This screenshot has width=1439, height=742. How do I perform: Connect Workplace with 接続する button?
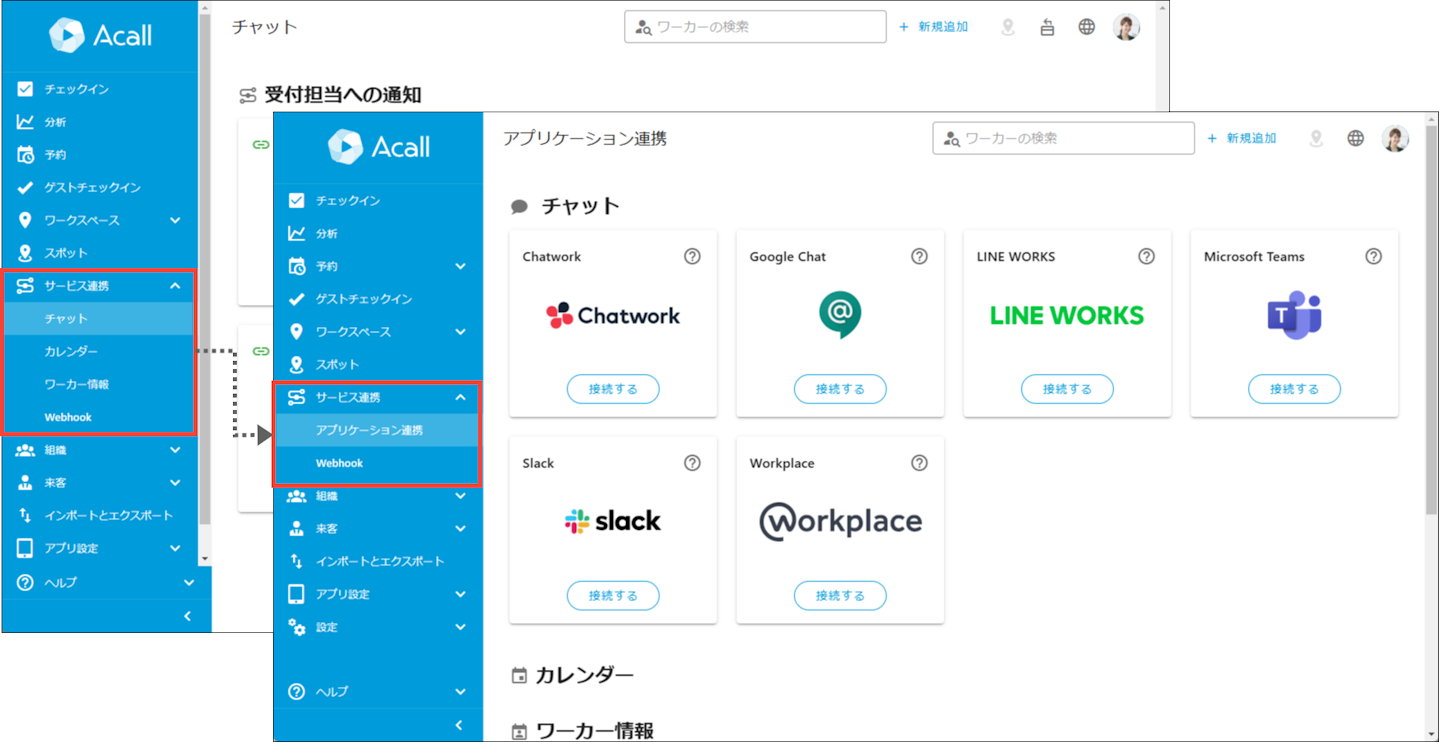pos(840,595)
